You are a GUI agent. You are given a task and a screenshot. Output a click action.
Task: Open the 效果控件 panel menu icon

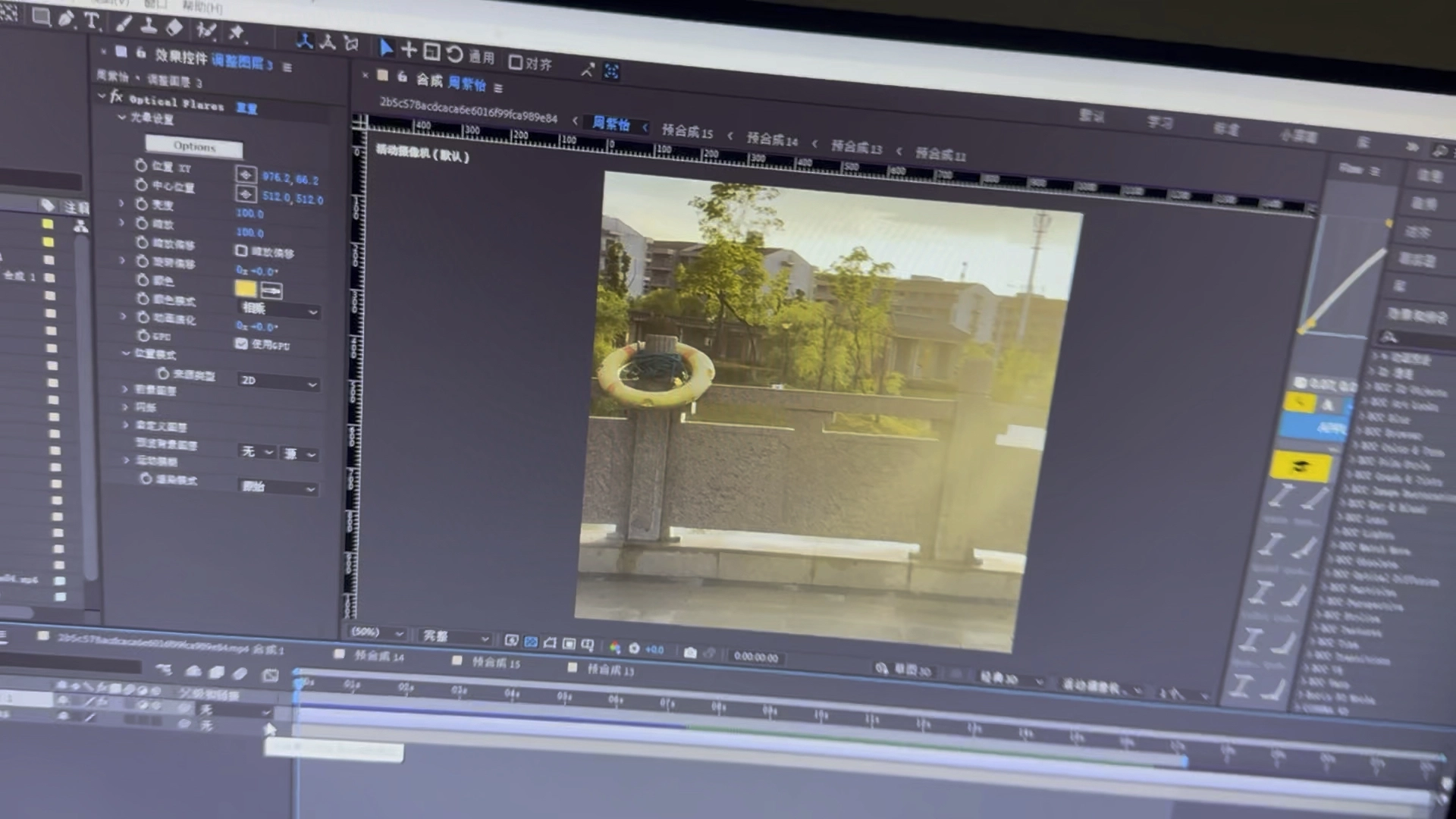(287, 67)
